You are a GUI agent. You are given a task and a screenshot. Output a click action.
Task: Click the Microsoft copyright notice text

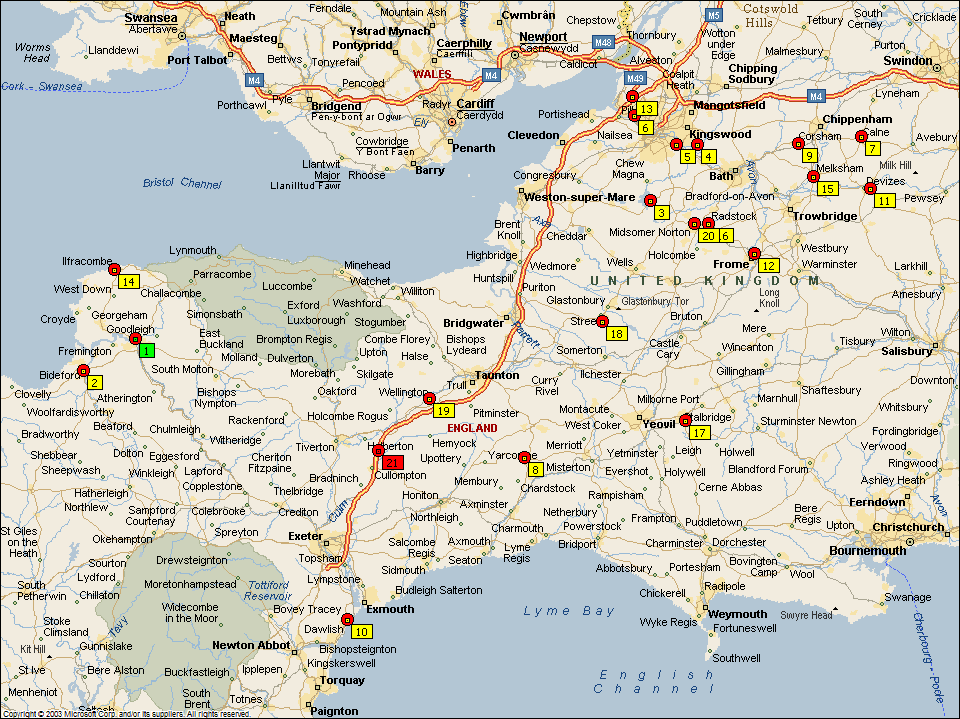click(x=128, y=714)
